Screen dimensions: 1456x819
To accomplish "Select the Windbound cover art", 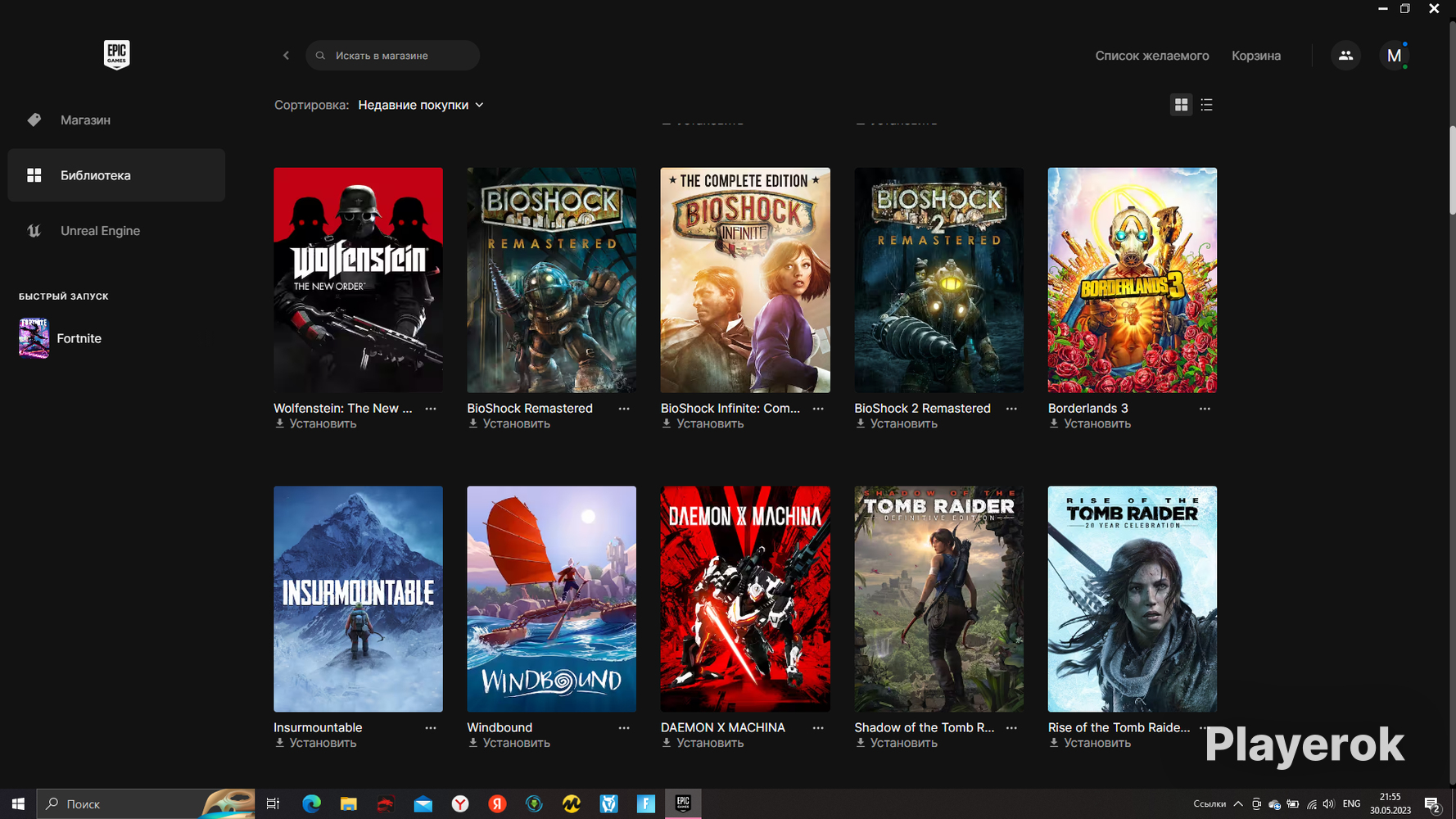I will [551, 600].
